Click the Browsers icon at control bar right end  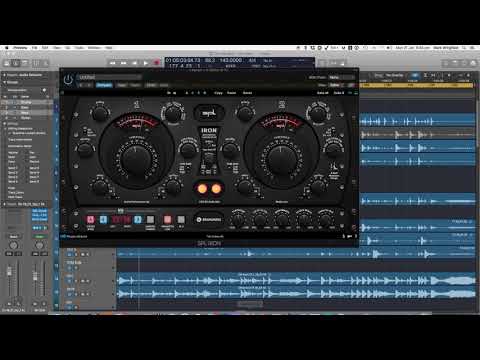tap(473, 63)
